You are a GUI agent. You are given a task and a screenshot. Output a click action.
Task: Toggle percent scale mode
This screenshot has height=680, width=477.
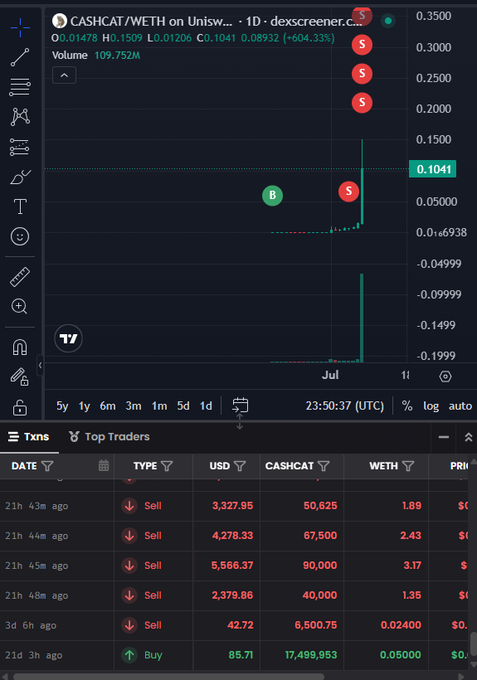[x=407, y=406]
